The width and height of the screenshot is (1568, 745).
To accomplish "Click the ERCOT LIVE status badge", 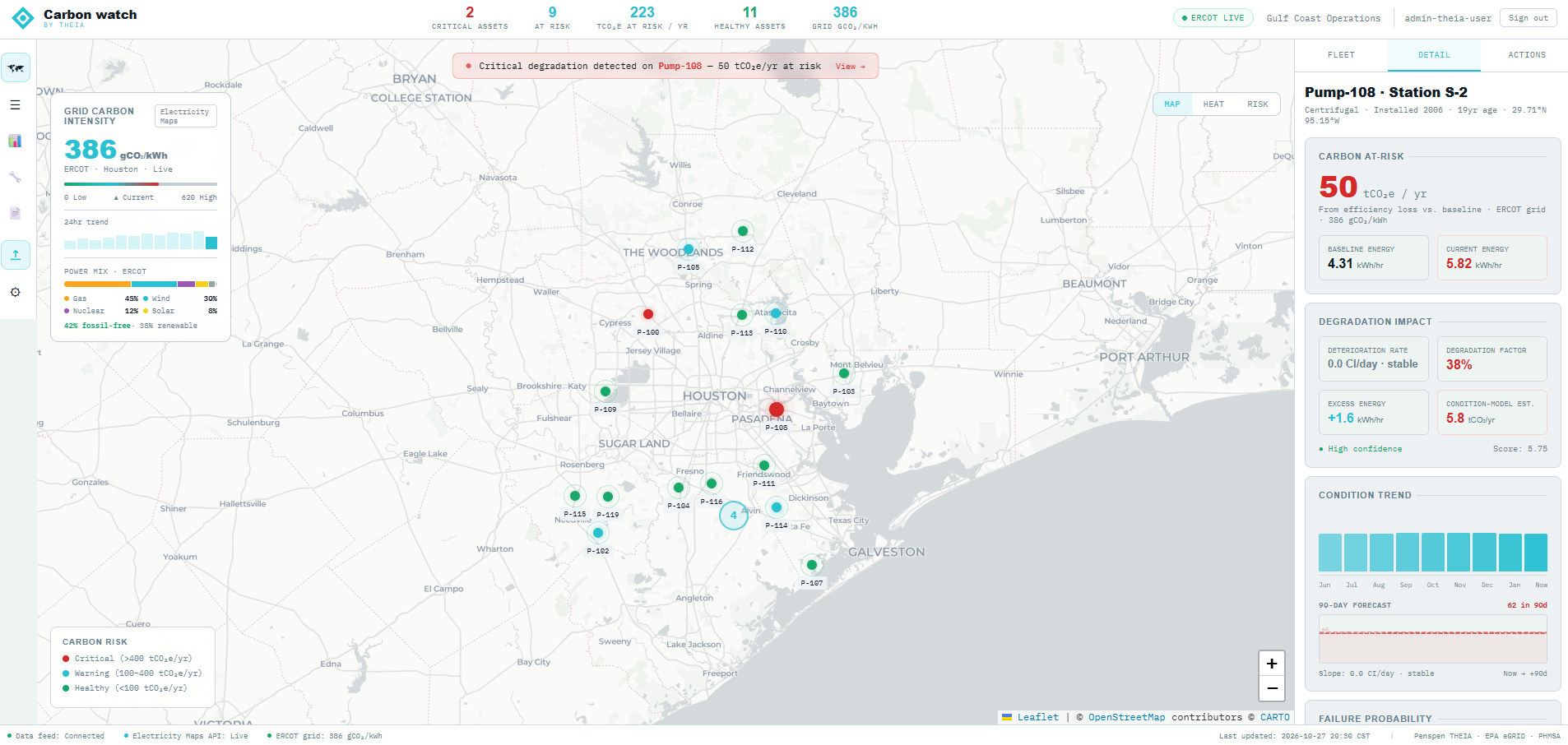I will pyautogui.click(x=1213, y=18).
